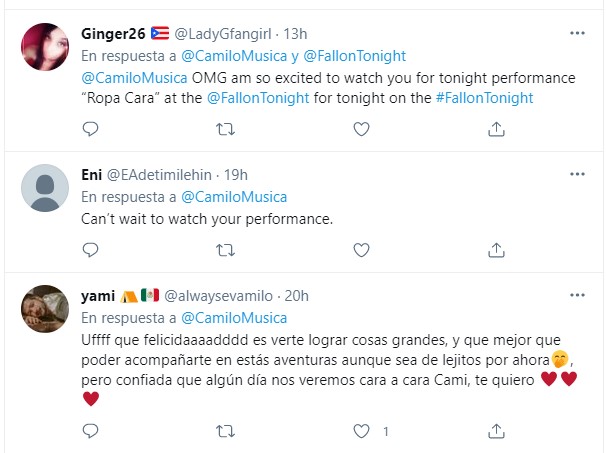Share Eni's tweet
This screenshot has width=606, height=453.
(x=497, y=249)
